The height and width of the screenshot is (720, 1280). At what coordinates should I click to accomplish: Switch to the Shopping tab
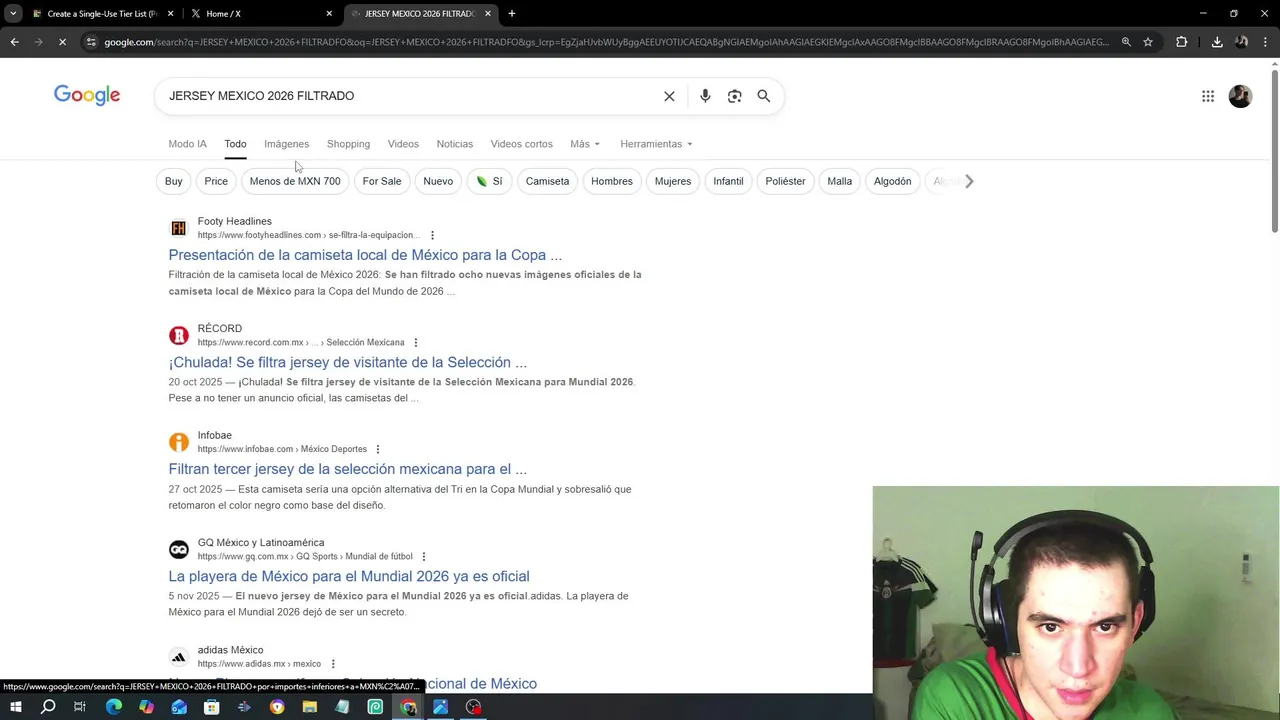(348, 144)
